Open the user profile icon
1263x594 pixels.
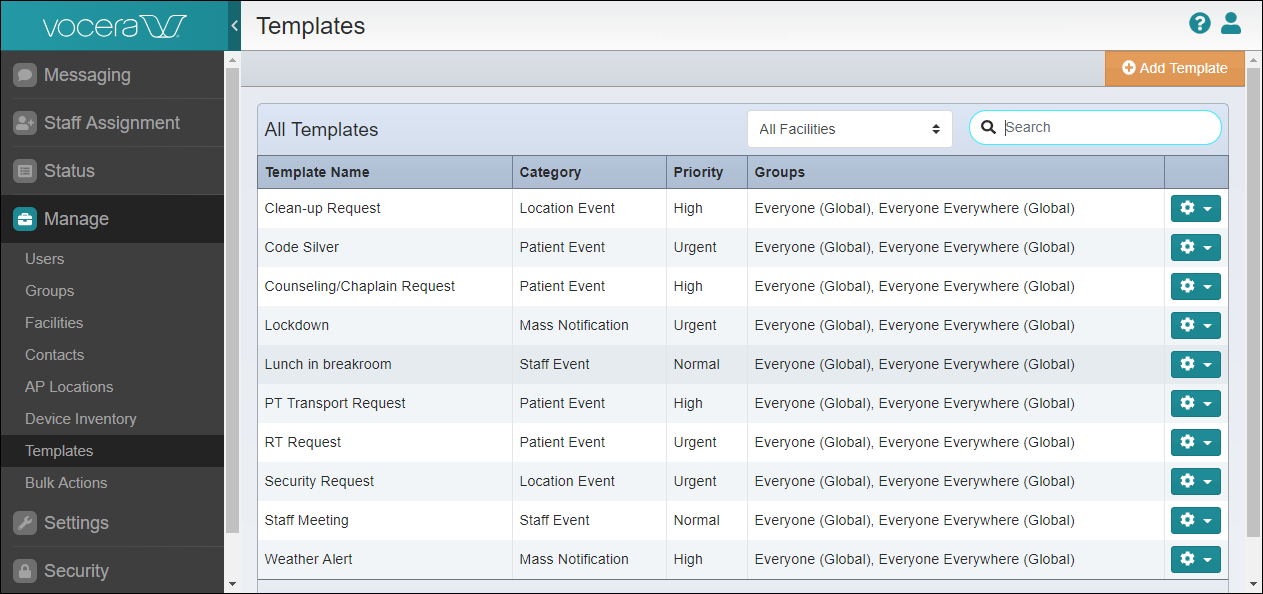point(1231,24)
